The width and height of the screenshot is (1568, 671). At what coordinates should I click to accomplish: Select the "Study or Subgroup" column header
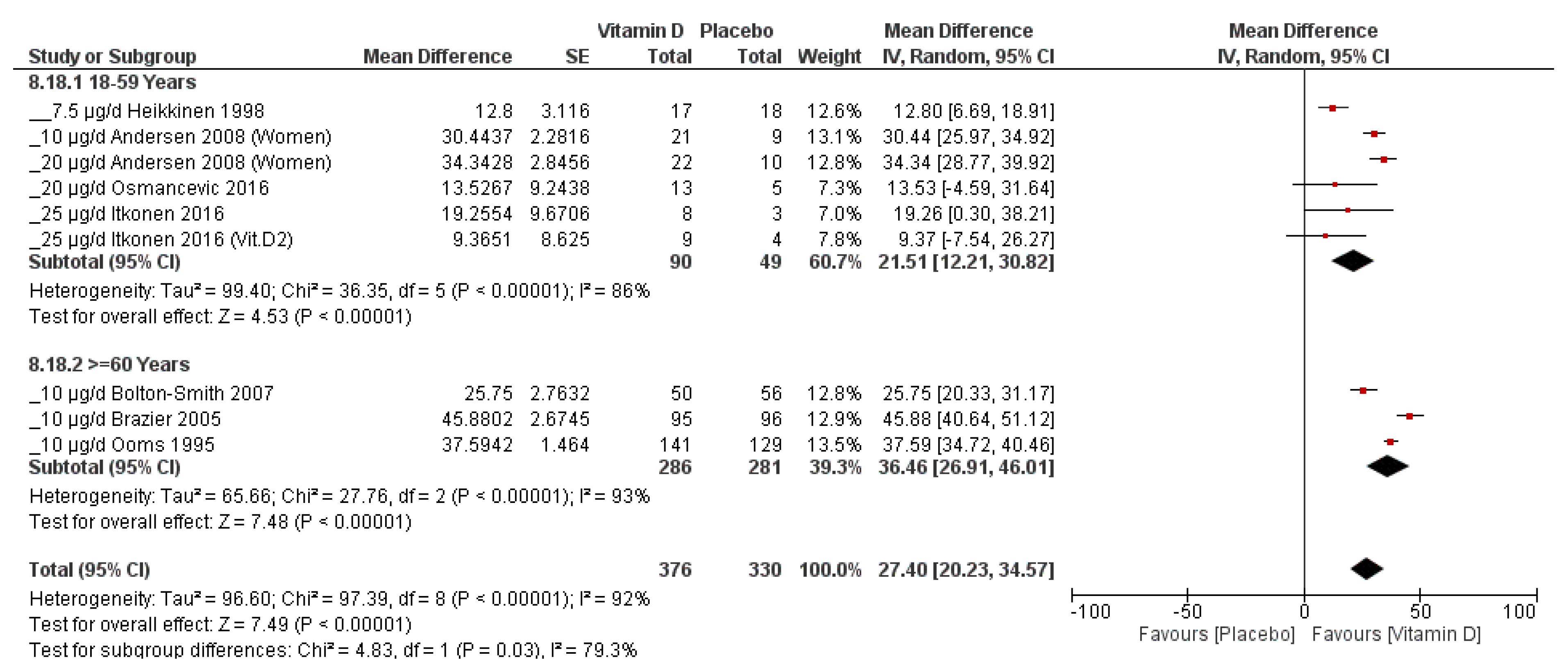pos(112,57)
